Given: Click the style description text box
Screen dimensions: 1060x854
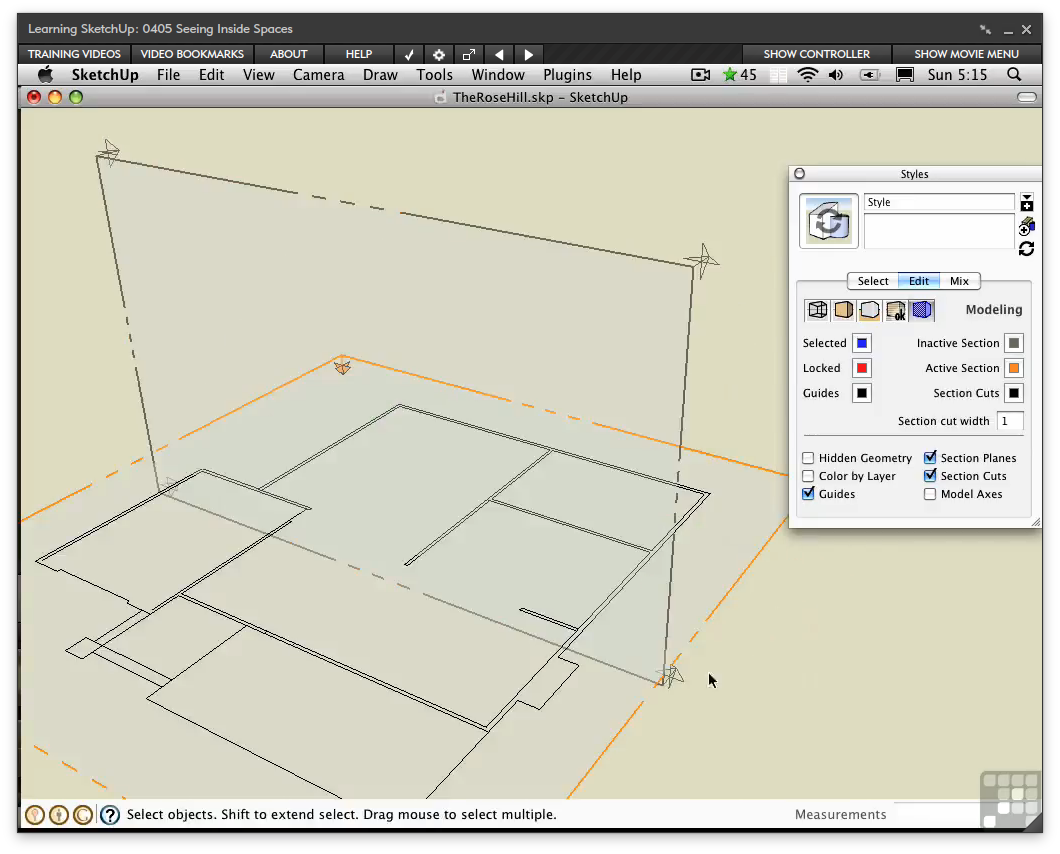Looking at the screenshot, I should click(939, 231).
